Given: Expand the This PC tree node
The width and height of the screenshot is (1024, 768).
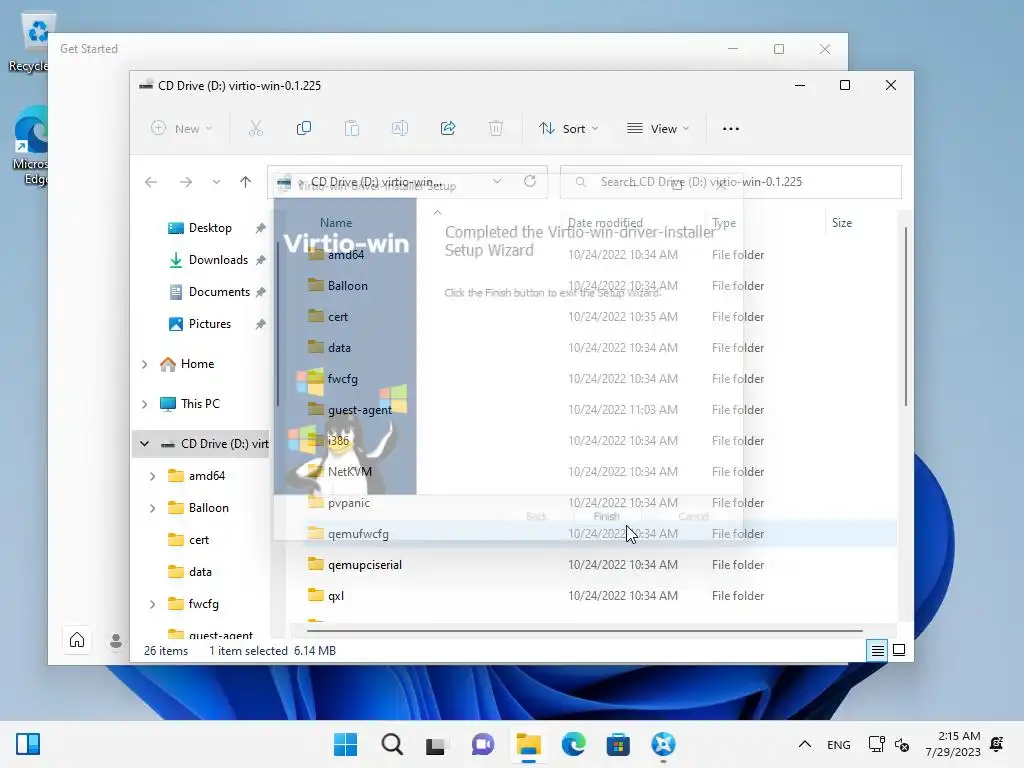Looking at the screenshot, I should click(x=144, y=404).
